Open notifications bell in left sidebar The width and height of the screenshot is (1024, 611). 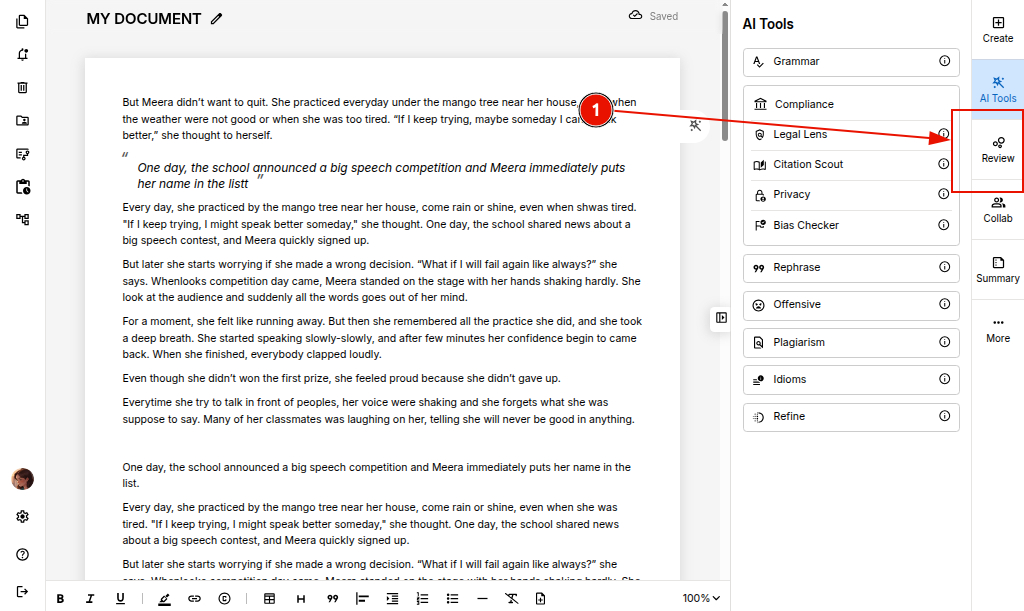tap(22, 54)
